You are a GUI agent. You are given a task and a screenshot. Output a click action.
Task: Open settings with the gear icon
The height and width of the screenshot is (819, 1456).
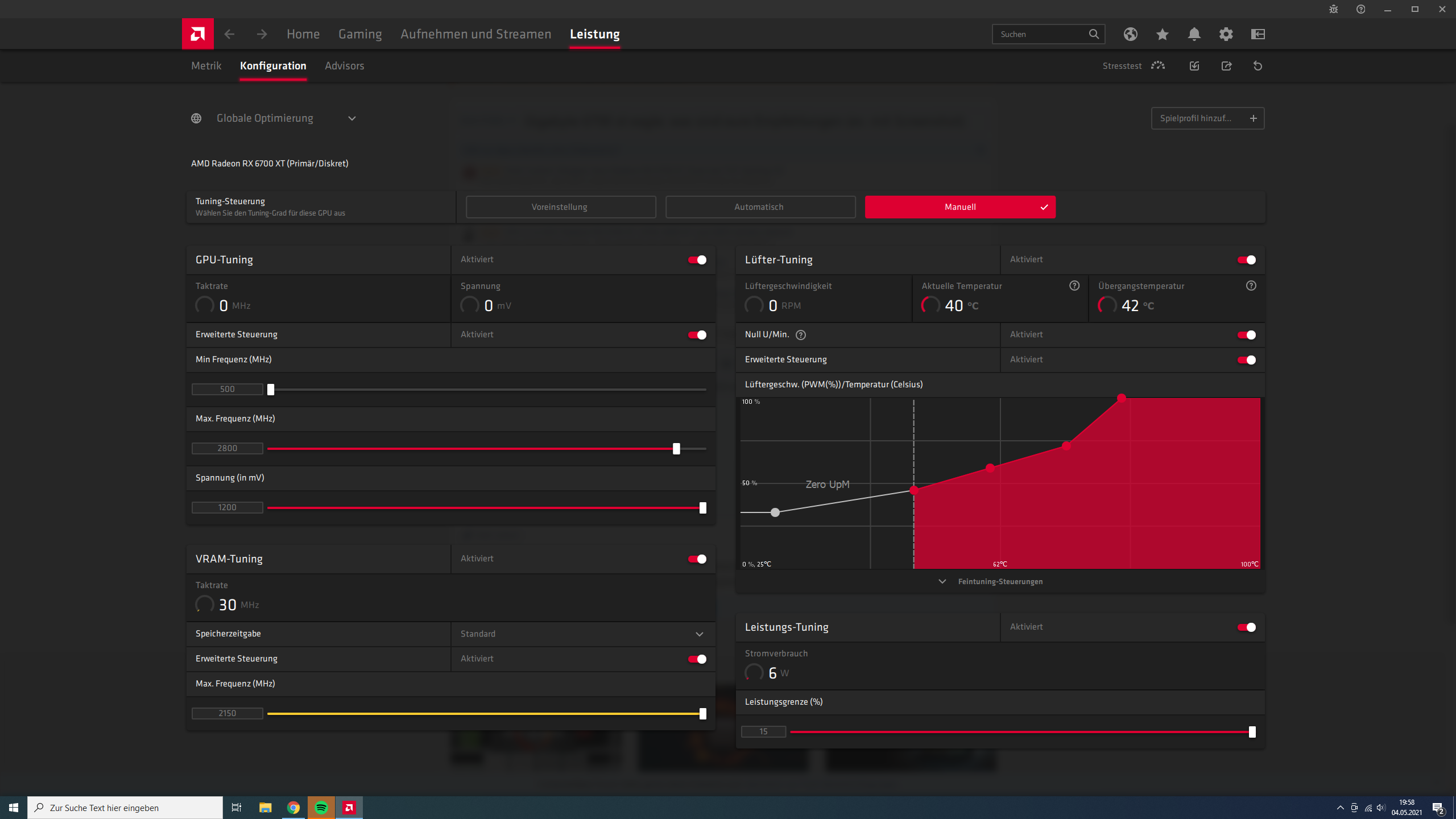pyautogui.click(x=1226, y=34)
